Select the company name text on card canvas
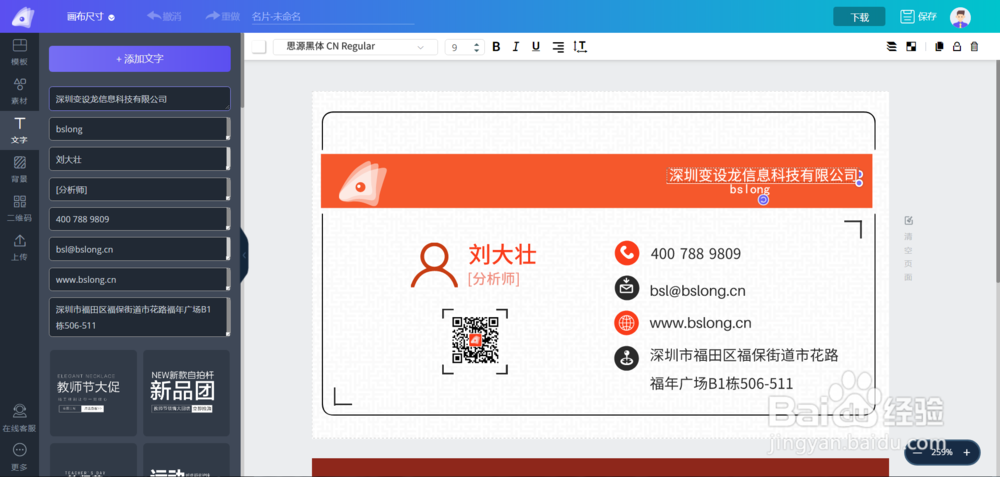 click(763, 175)
